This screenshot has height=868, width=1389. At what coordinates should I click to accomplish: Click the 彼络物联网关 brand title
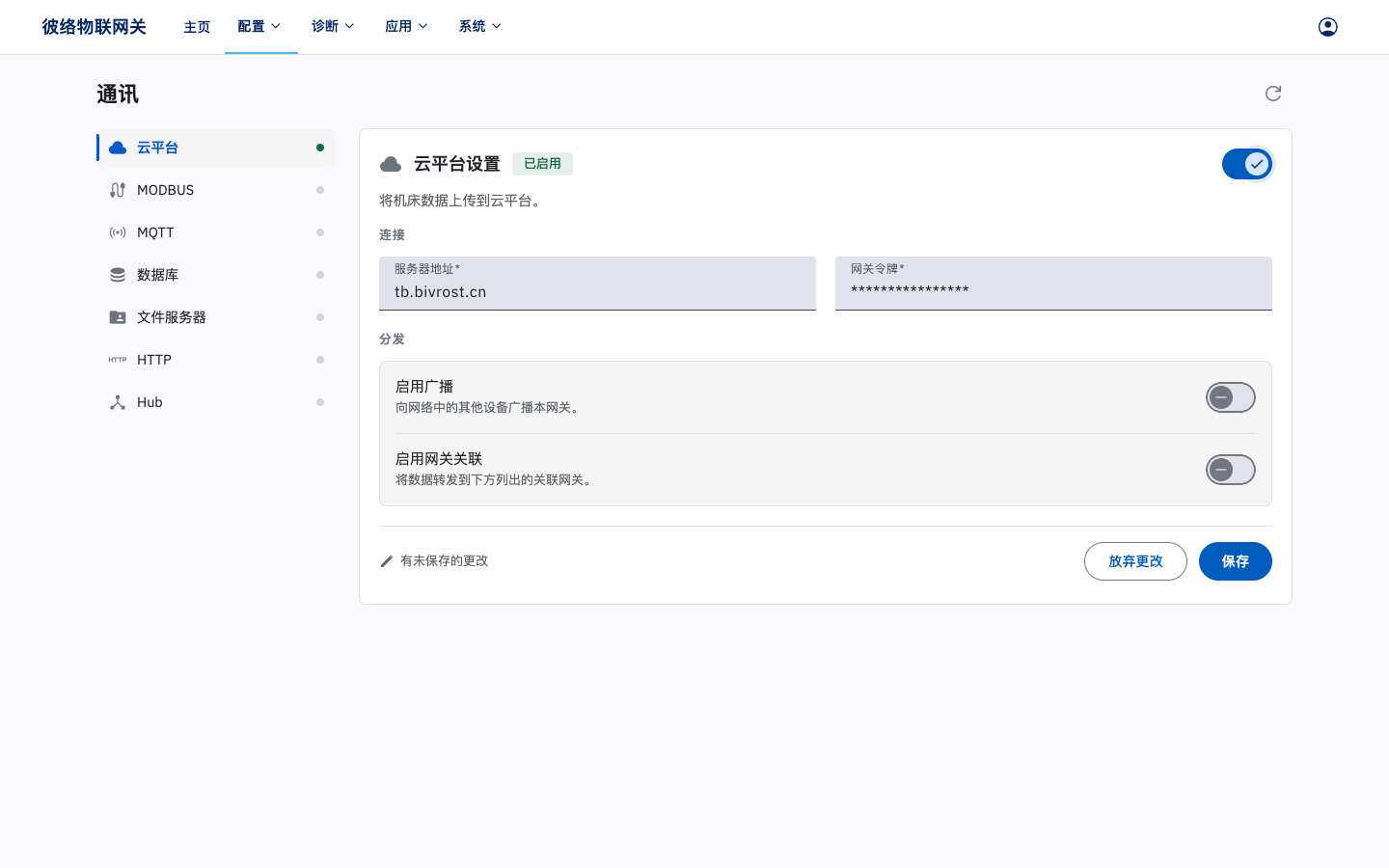[x=94, y=27]
